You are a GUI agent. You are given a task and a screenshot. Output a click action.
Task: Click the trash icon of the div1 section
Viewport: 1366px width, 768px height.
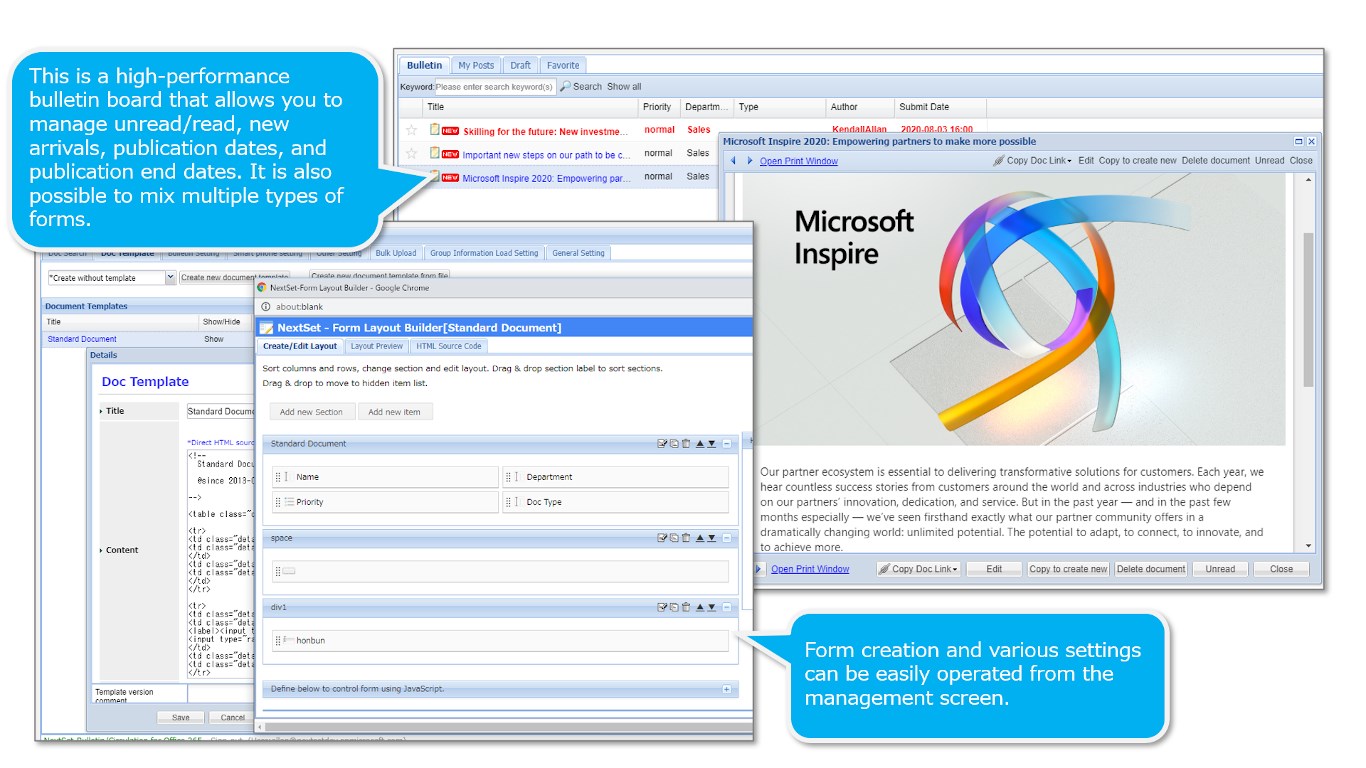(x=686, y=607)
